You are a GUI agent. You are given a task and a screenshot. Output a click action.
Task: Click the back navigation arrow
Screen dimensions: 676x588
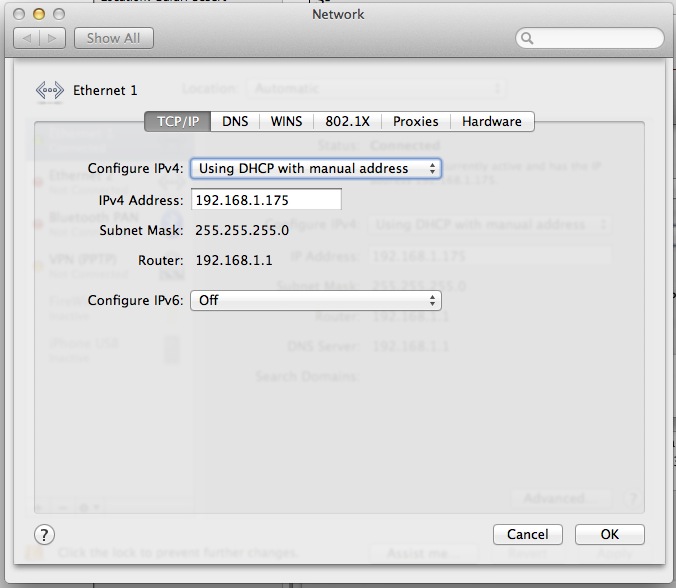coord(27,38)
